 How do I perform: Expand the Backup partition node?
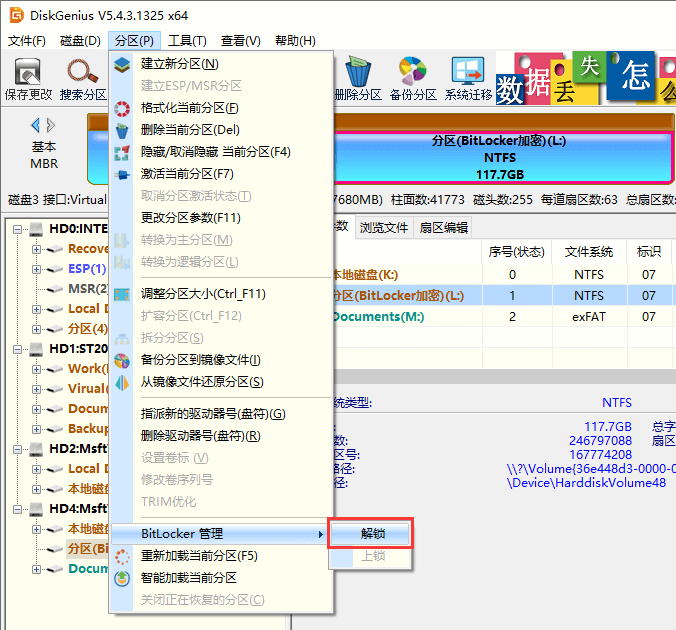pyautogui.click(x=36, y=429)
